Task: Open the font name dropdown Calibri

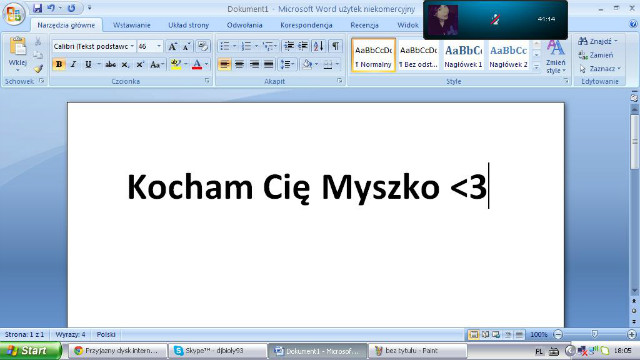Action: pyautogui.click(x=132, y=46)
